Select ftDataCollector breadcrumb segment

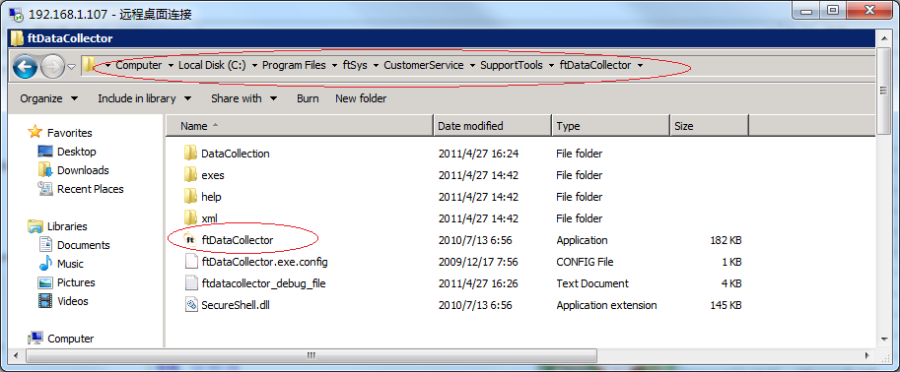click(595, 65)
